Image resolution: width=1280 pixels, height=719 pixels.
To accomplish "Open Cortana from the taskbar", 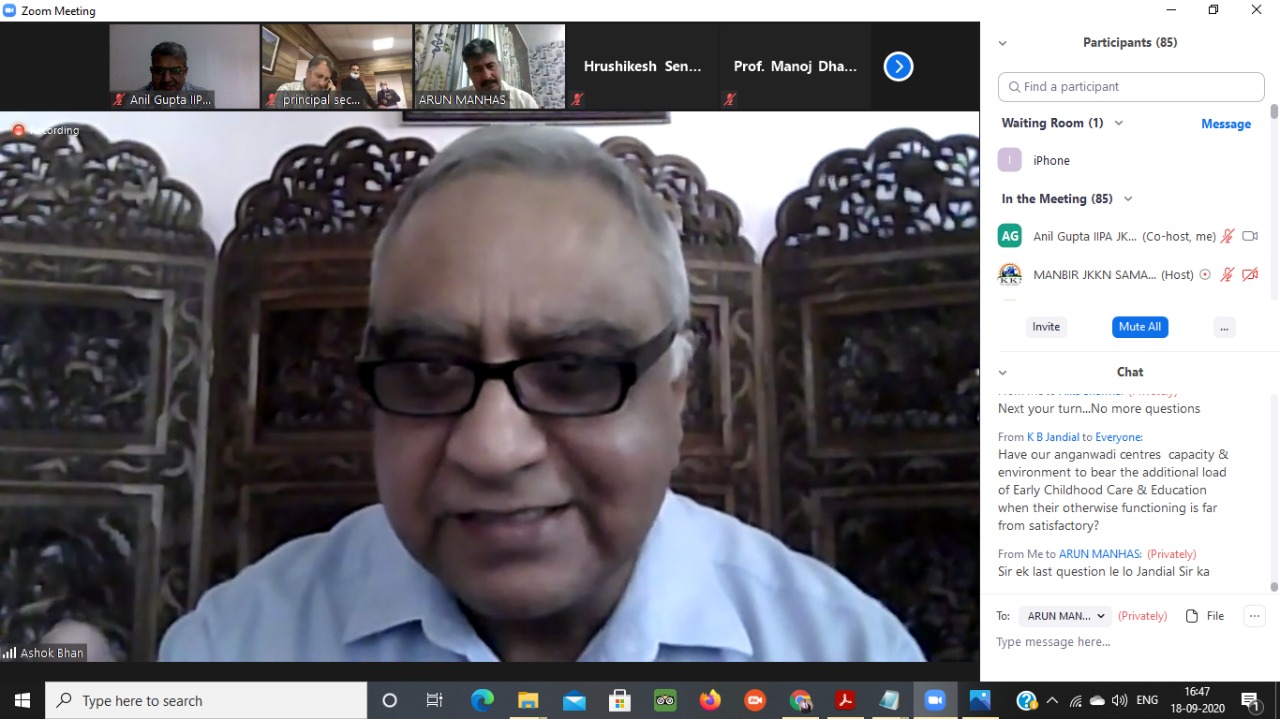I will pyautogui.click(x=390, y=700).
